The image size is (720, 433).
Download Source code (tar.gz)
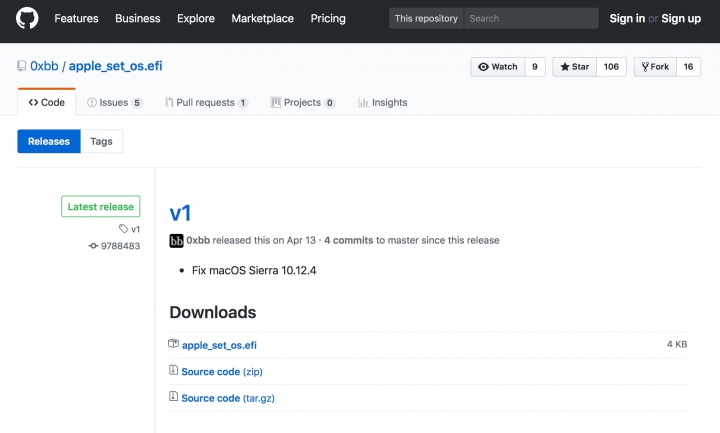[228, 398]
